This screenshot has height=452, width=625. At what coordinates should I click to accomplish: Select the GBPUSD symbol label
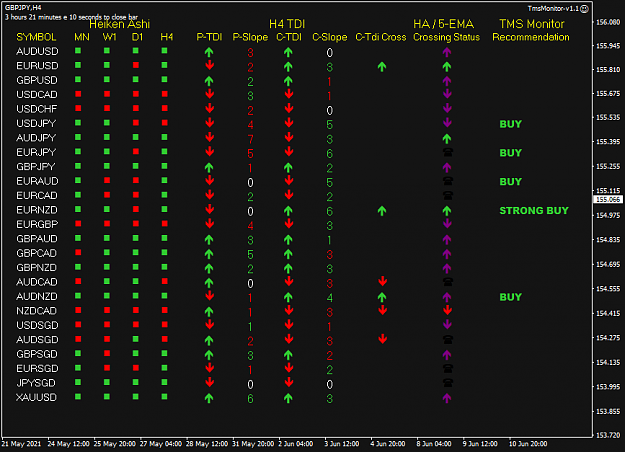click(x=37, y=80)
